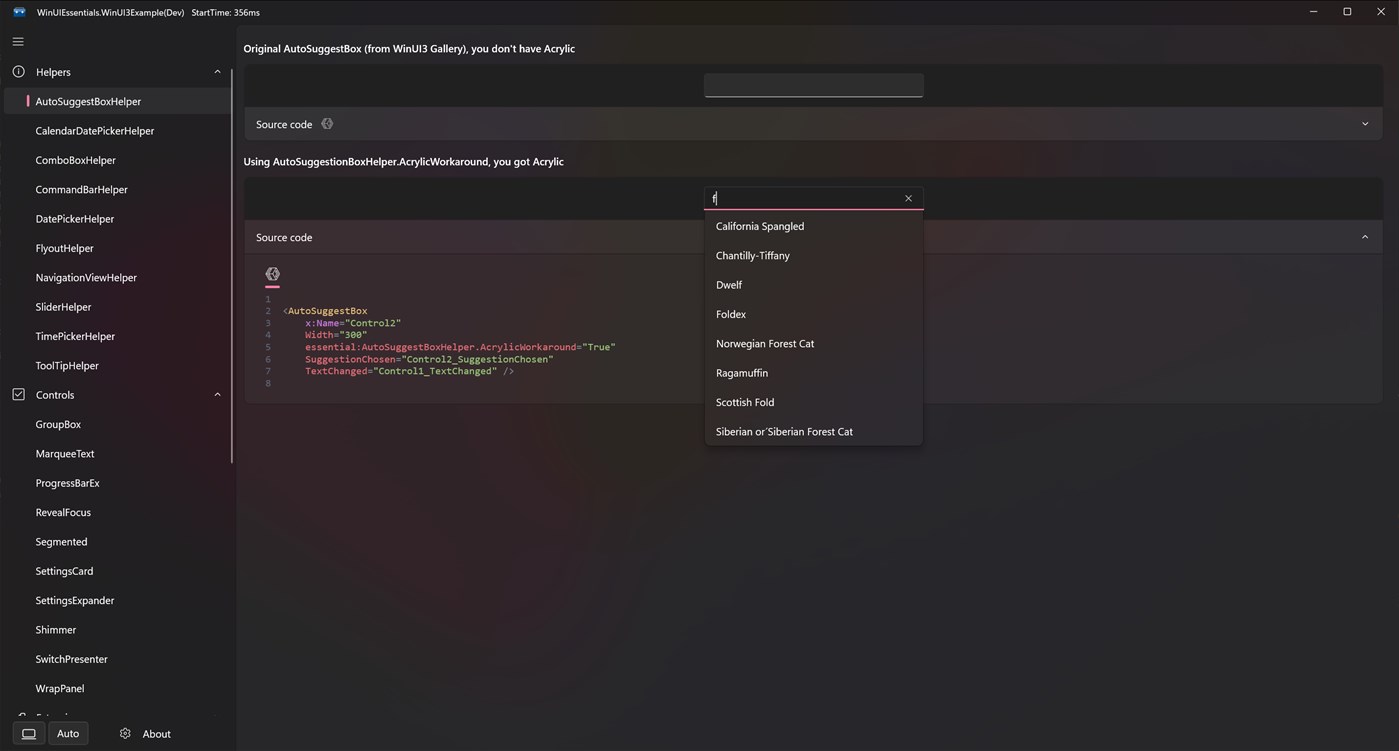Open ToolTipHelper page
The height and width of the screenshot is (751, 1399).
click(118, 366)
